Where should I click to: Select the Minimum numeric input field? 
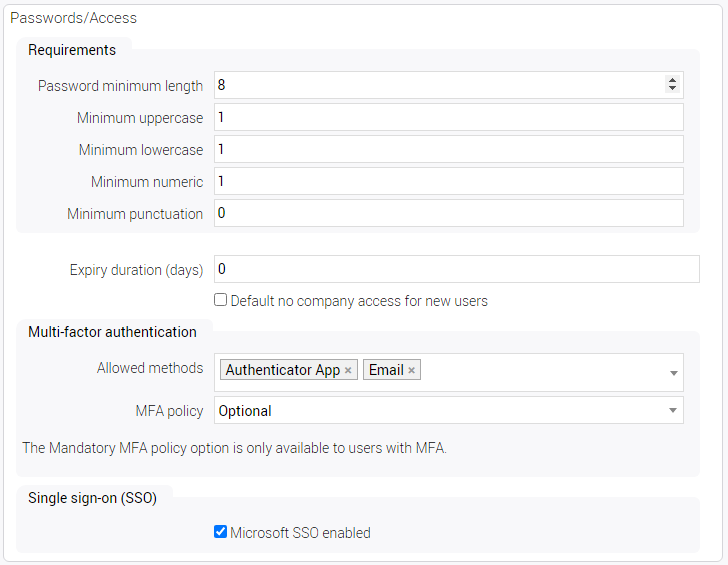click(449, 182)
